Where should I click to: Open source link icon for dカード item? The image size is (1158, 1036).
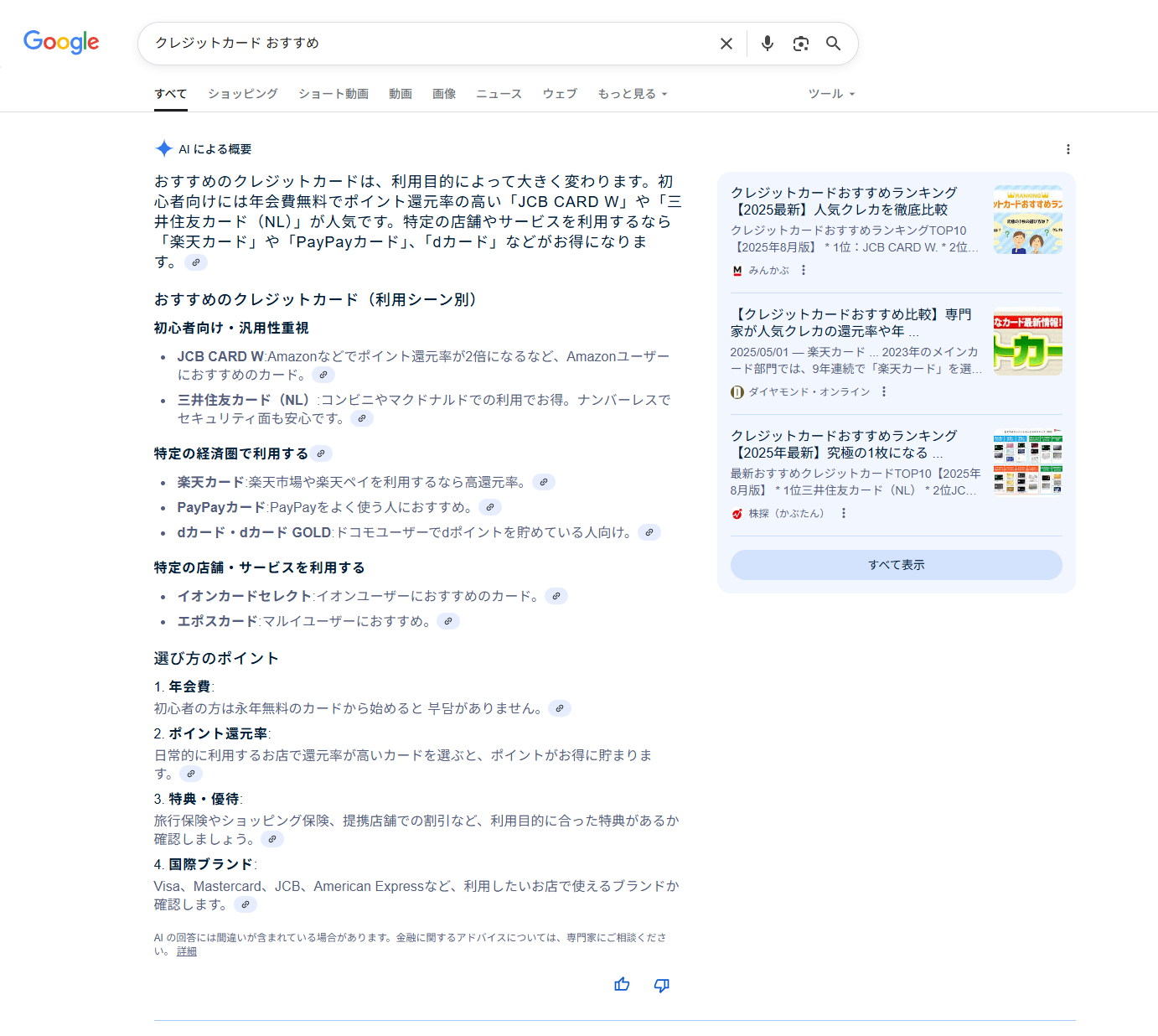coord(649,532)
